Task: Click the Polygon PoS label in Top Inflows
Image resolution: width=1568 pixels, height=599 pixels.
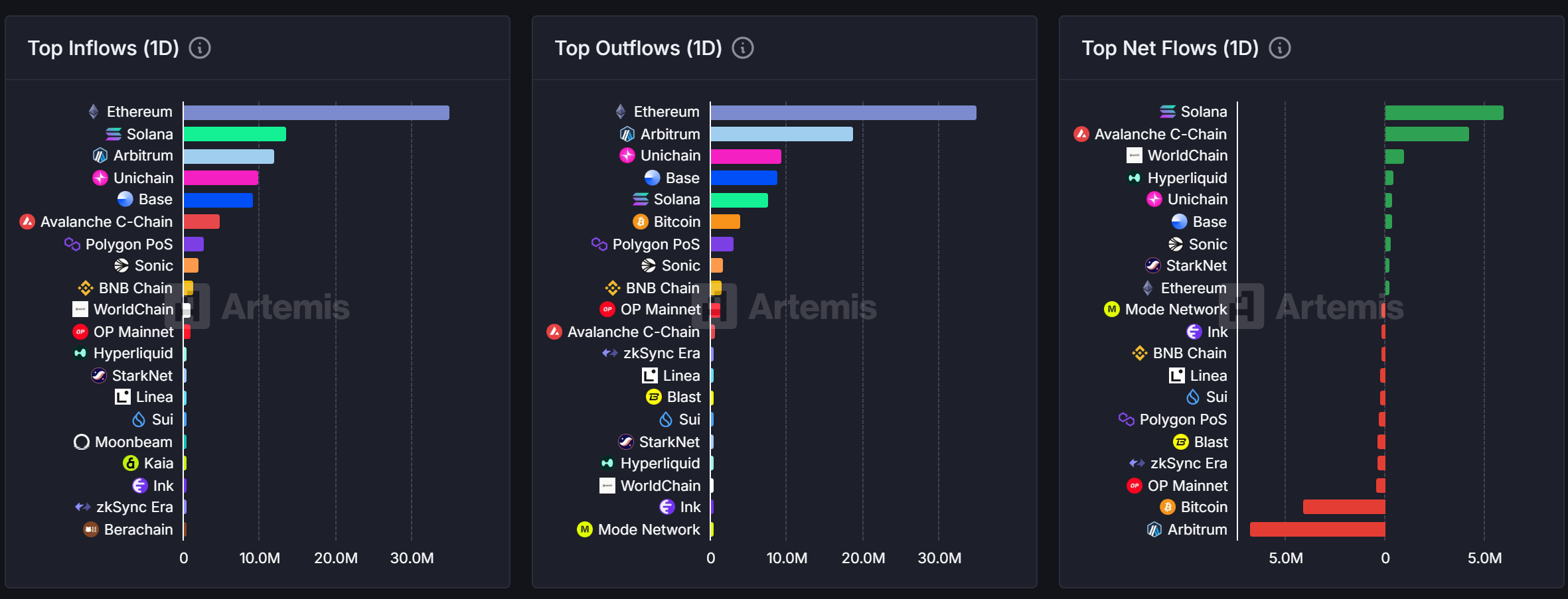Action: (129, 244)
